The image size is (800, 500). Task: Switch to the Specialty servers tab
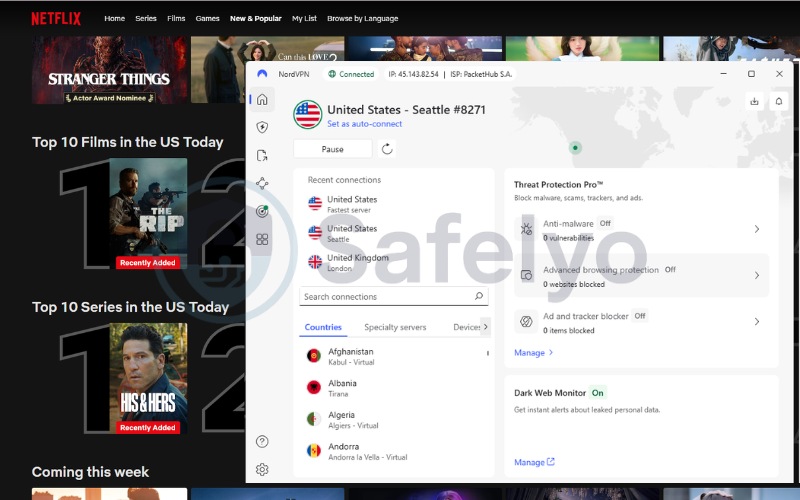tap(395, 327)
